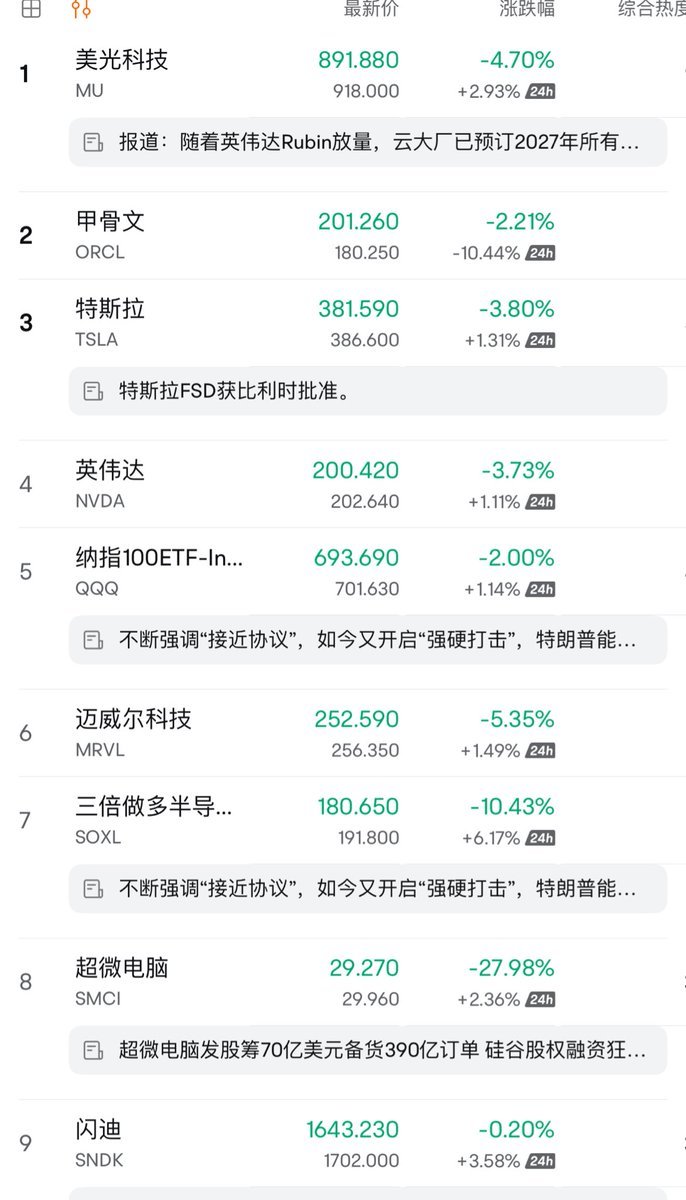Open the table layout grid icon

pos(31,9)
